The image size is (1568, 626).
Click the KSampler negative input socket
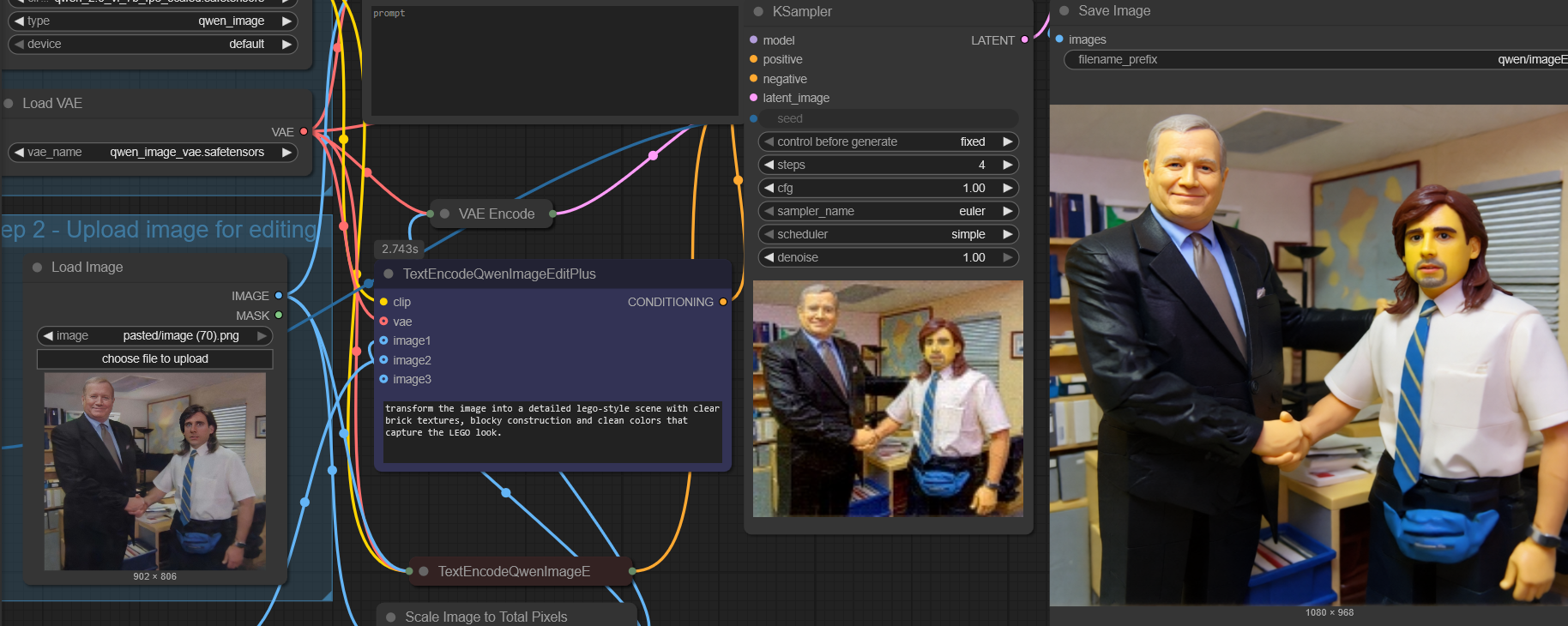(753, 79)
